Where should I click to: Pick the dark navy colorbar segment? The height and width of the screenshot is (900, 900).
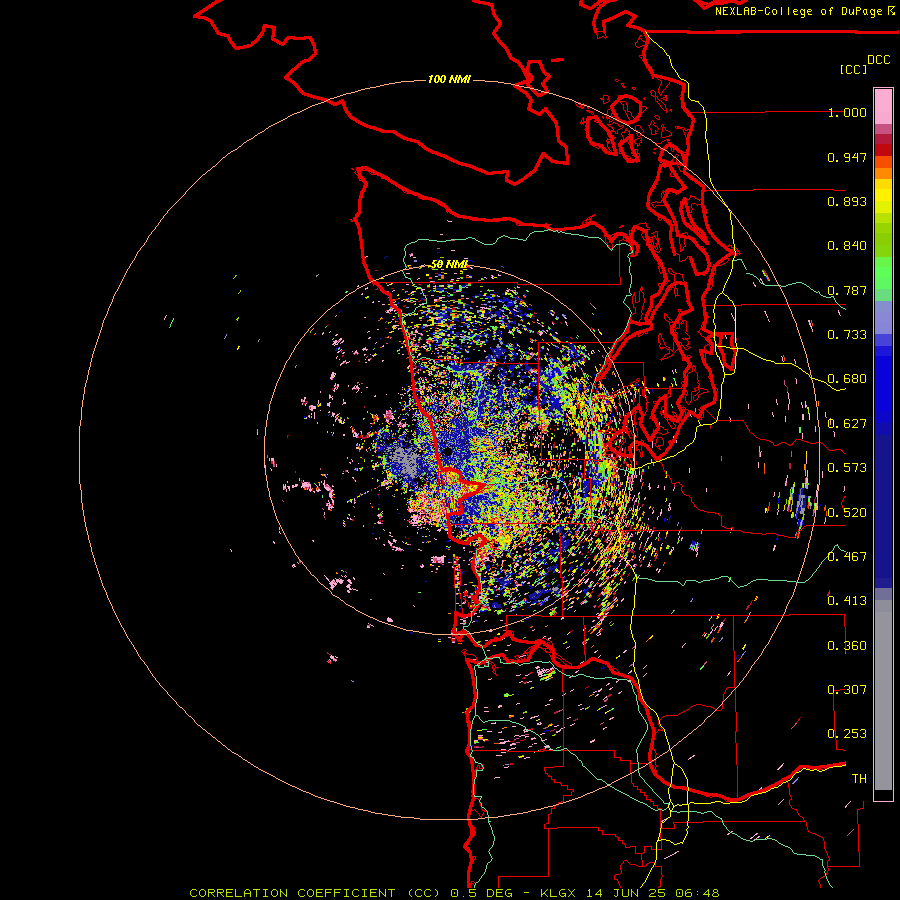(883, 505)
